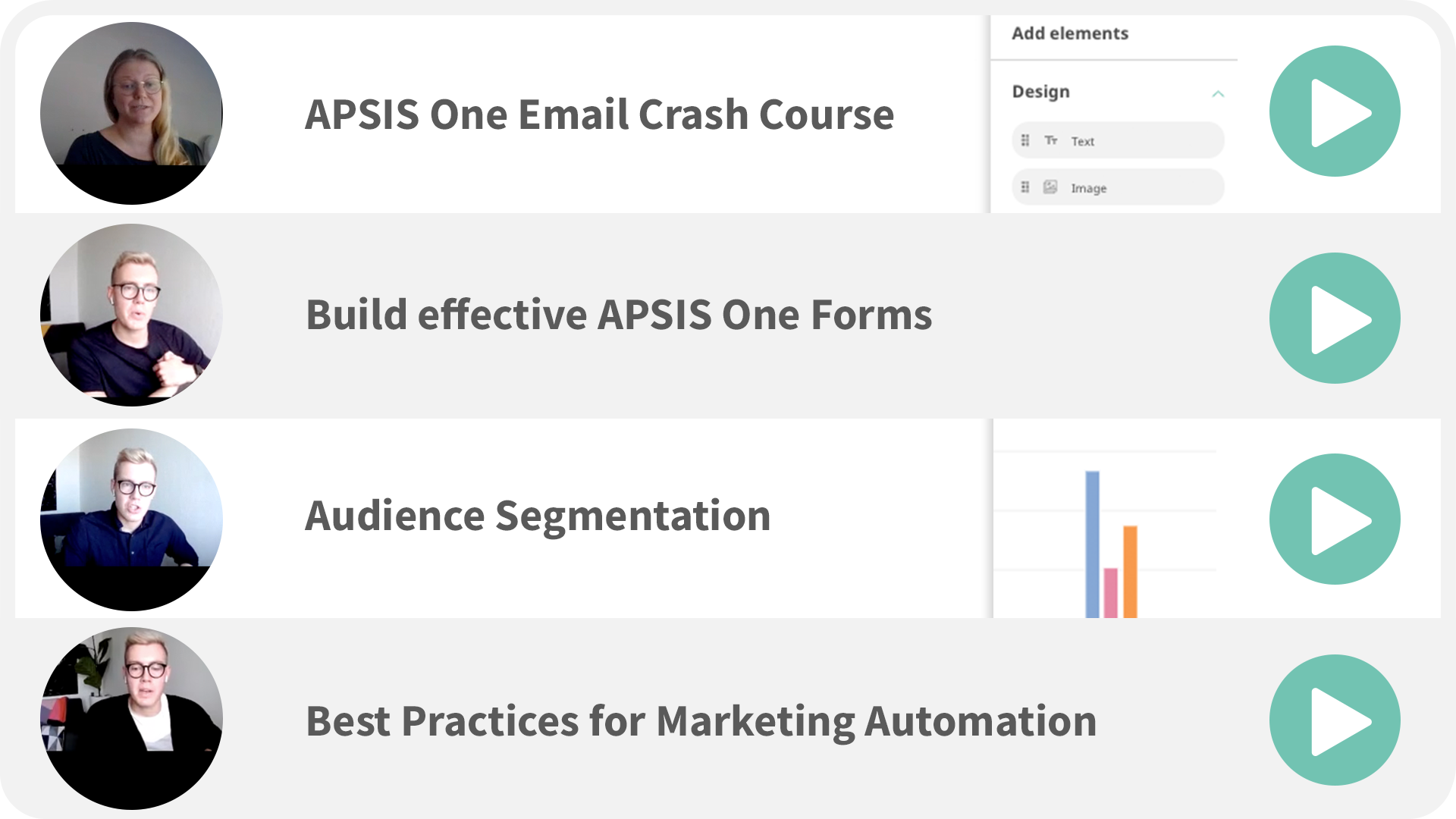
Task: Open the Email Crash Course presenter thumbnail
Action: (131, 113)
